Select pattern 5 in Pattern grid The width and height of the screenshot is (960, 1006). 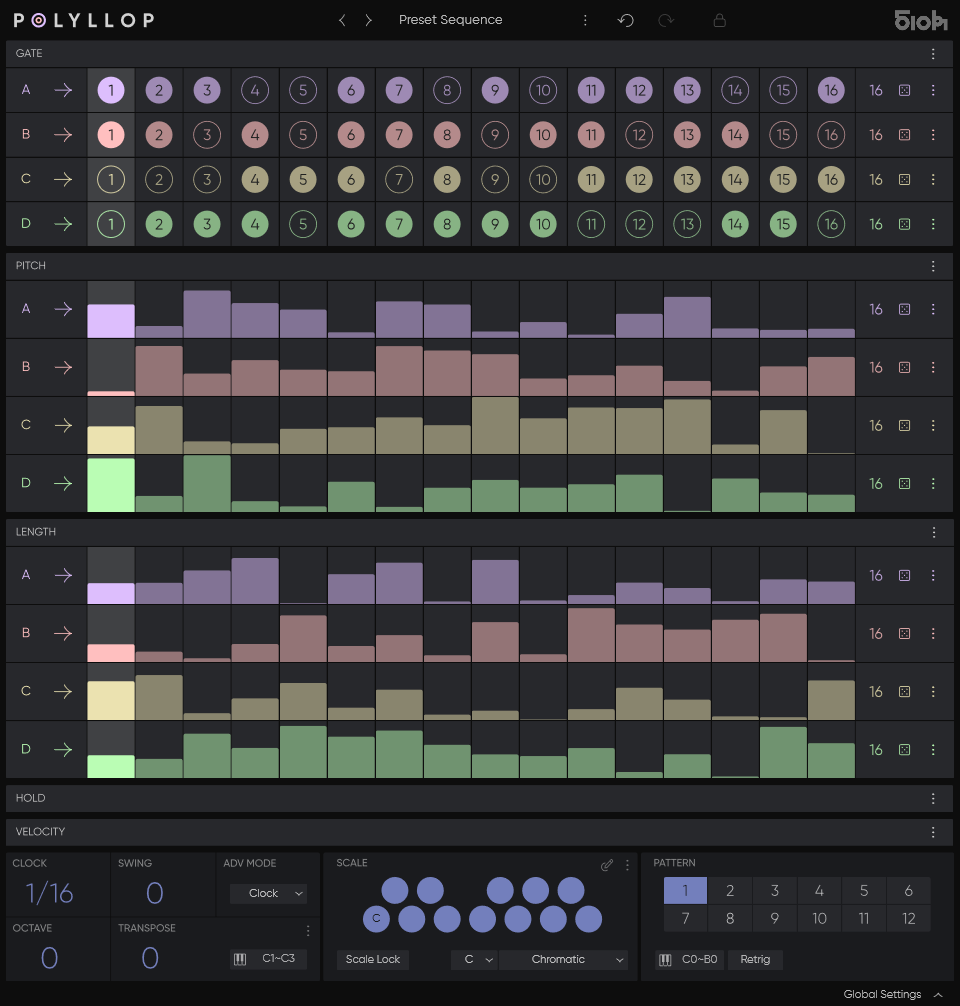click(864, 891)
